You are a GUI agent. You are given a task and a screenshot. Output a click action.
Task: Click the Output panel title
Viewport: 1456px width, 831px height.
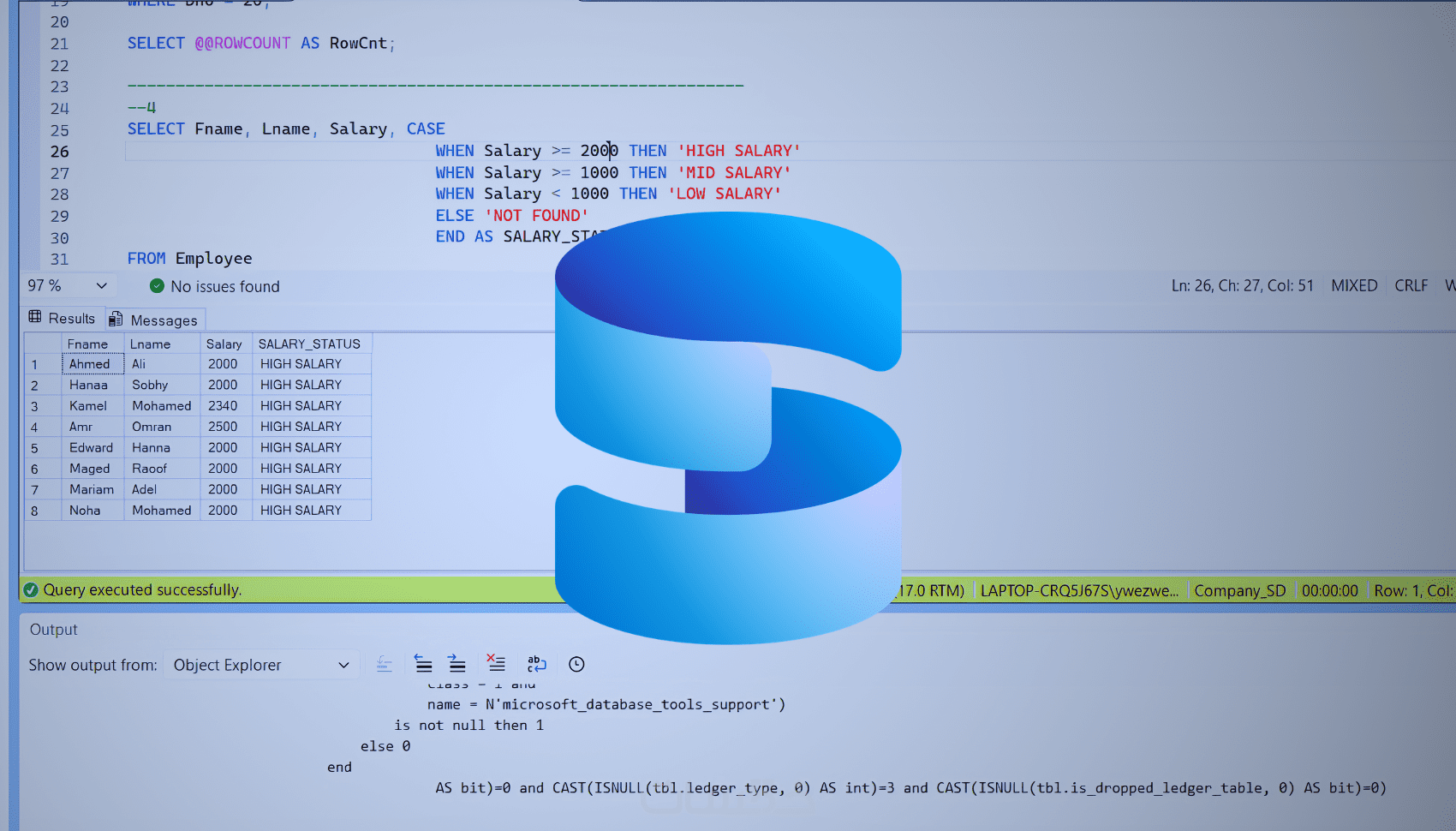point(53,629)
